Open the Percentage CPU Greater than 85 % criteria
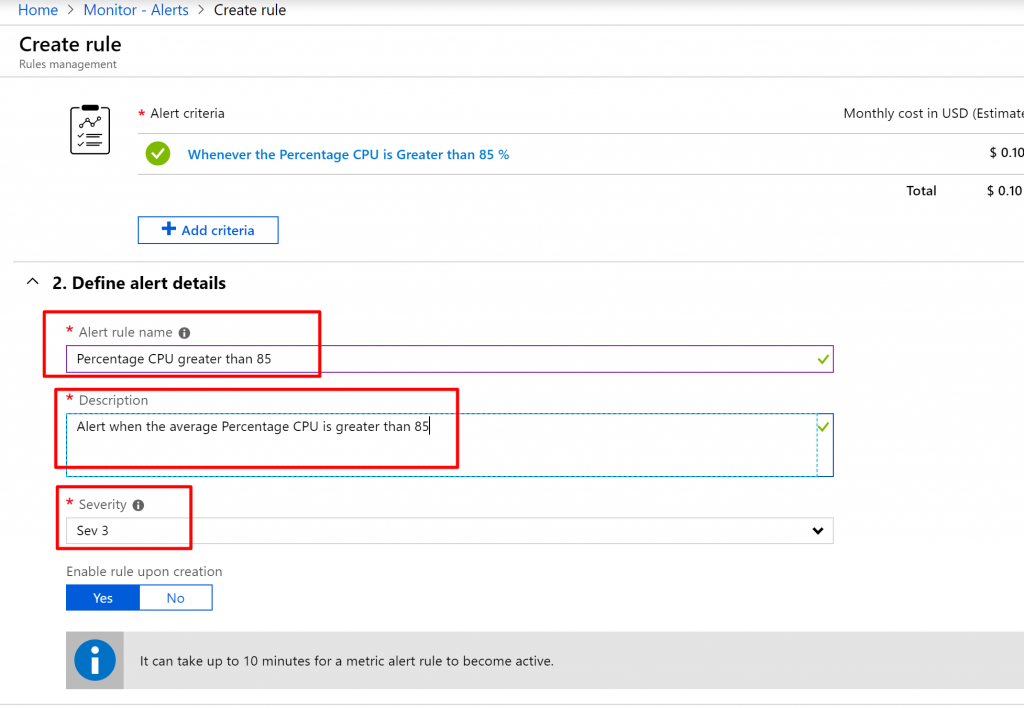 [x=348, y=155]
